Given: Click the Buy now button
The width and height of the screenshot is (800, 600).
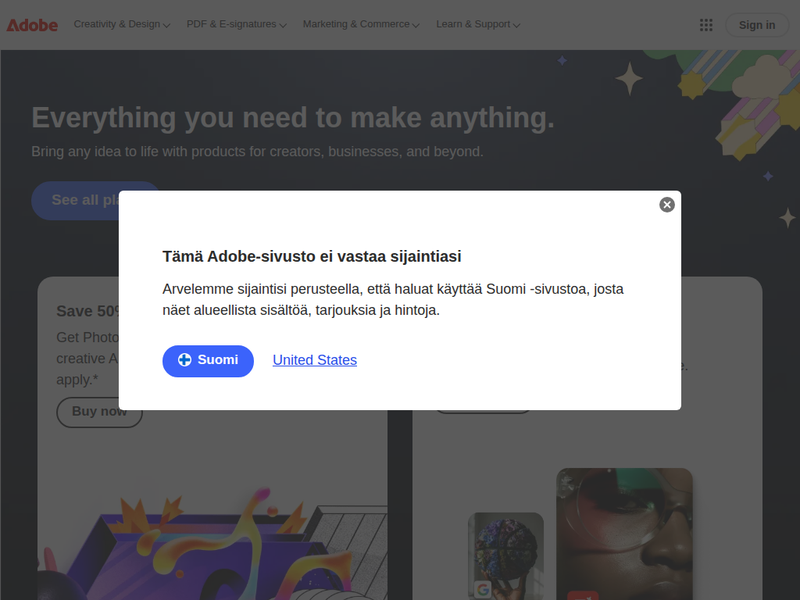Looking at the screenshot, I should [x=99, y=411].
